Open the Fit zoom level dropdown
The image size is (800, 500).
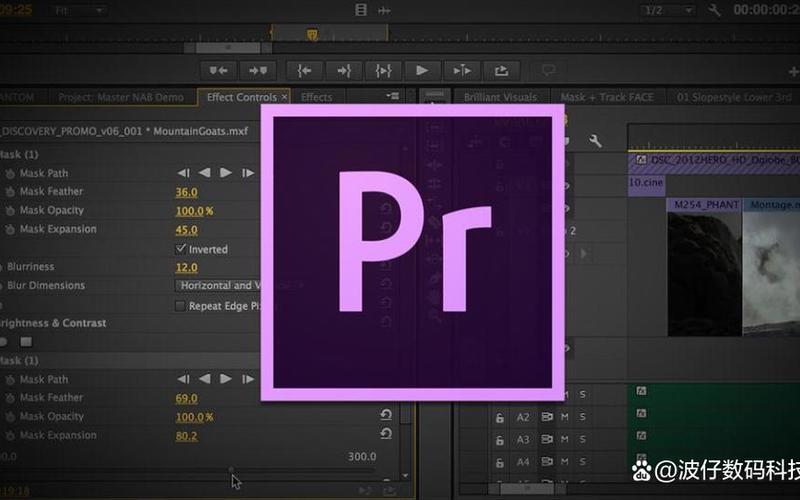click(79, 10)
